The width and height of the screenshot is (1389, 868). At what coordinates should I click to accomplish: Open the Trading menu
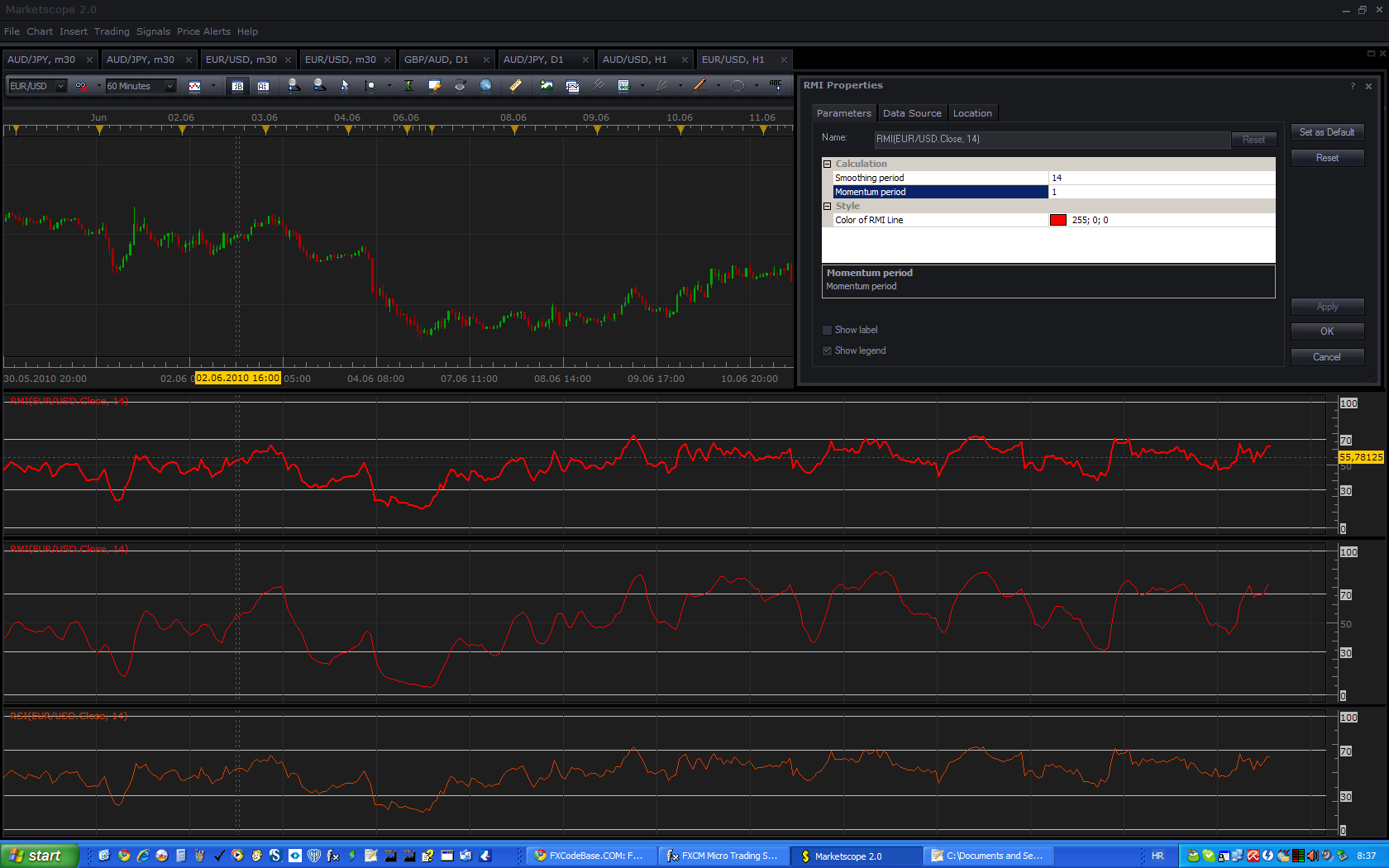(x=112, y=31)
